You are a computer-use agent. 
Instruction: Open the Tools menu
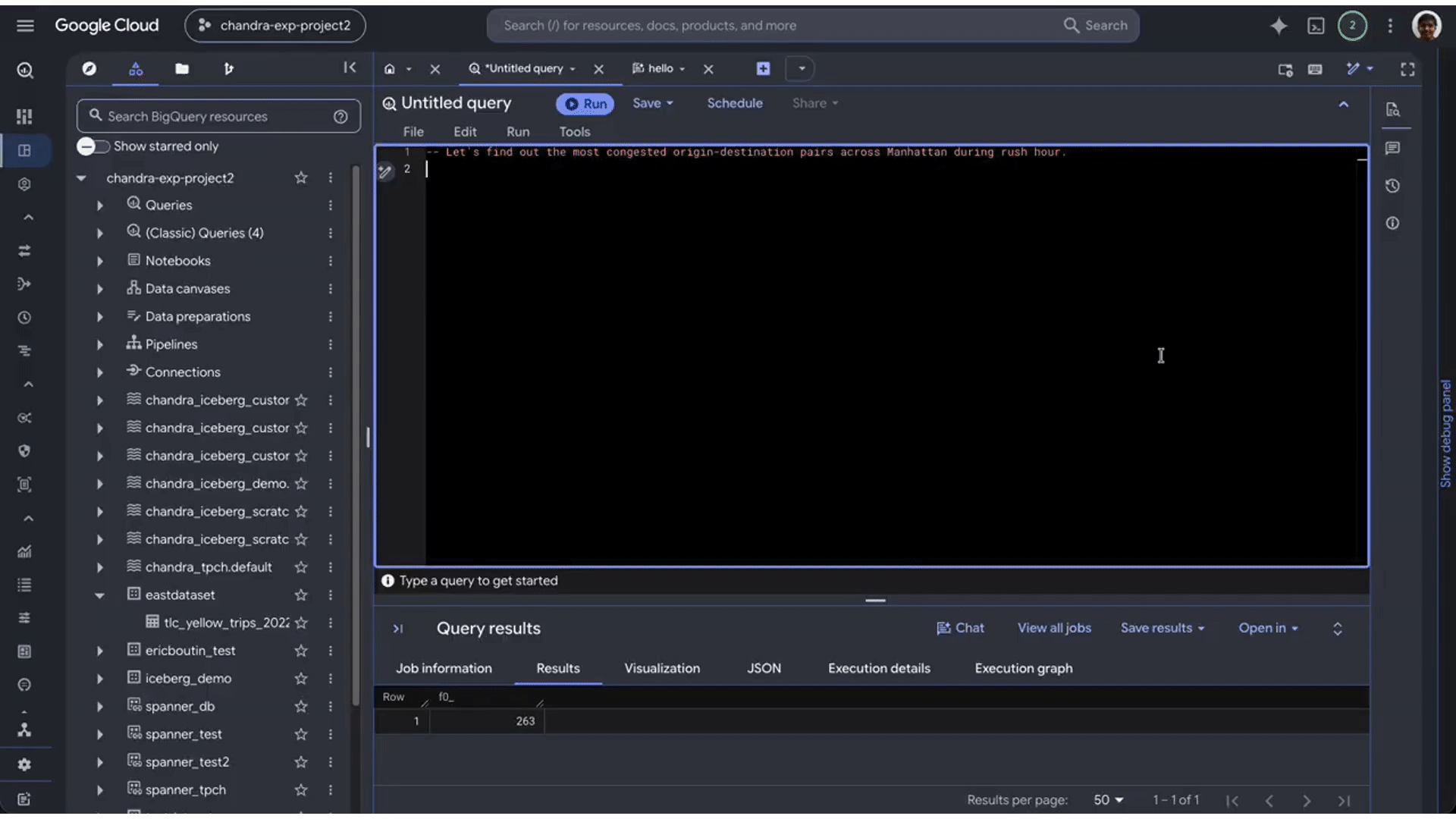574,132
